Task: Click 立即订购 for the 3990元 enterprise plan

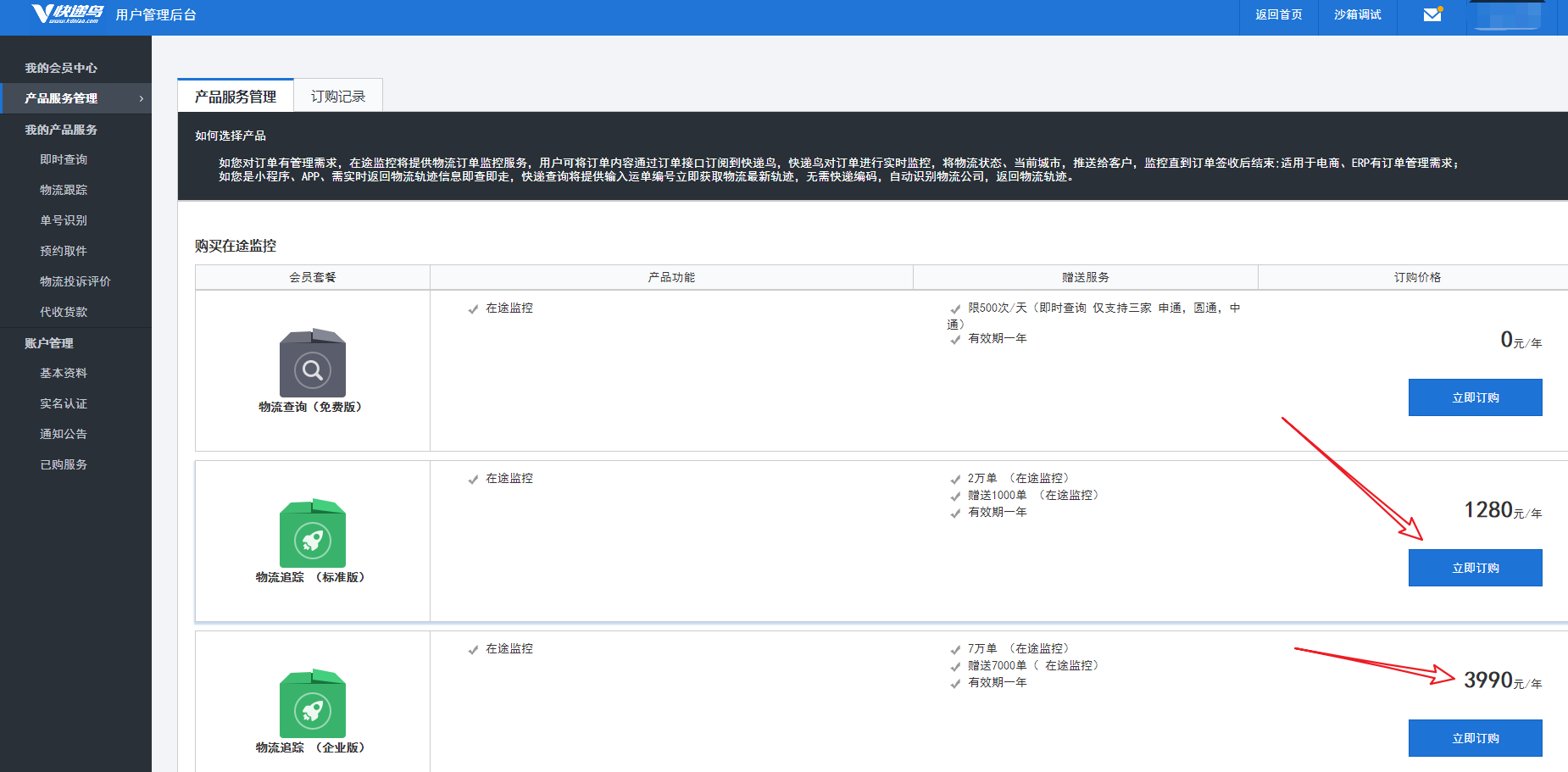Action: click(1475, 738)
